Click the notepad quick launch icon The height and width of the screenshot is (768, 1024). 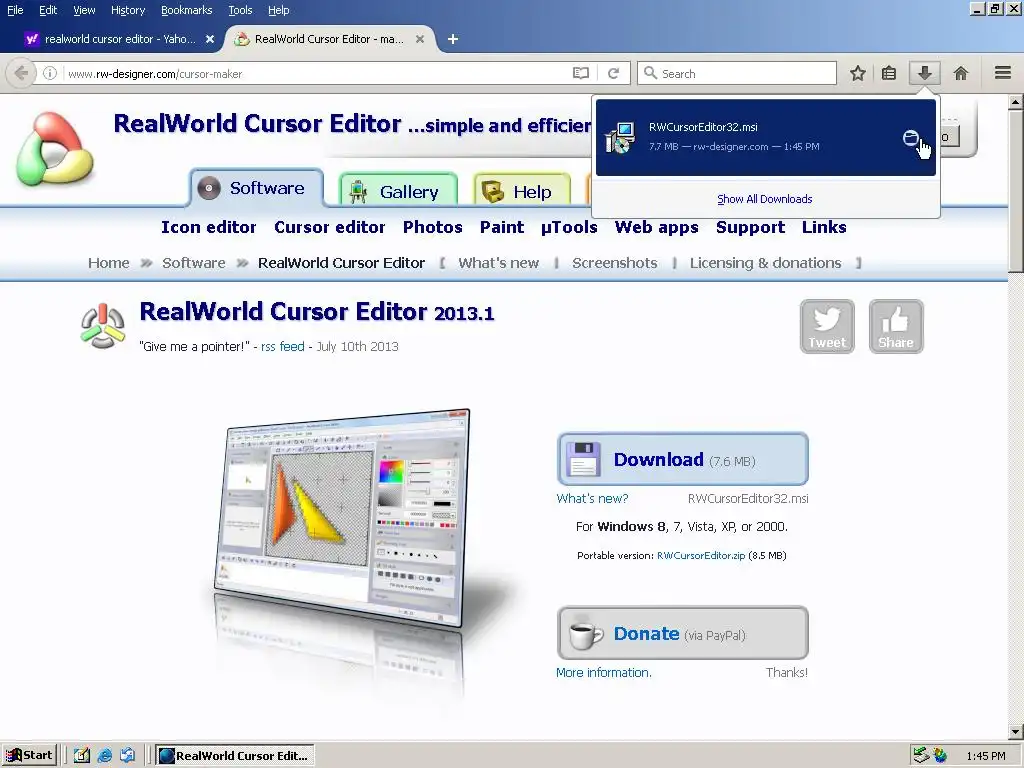coord(82,756)
